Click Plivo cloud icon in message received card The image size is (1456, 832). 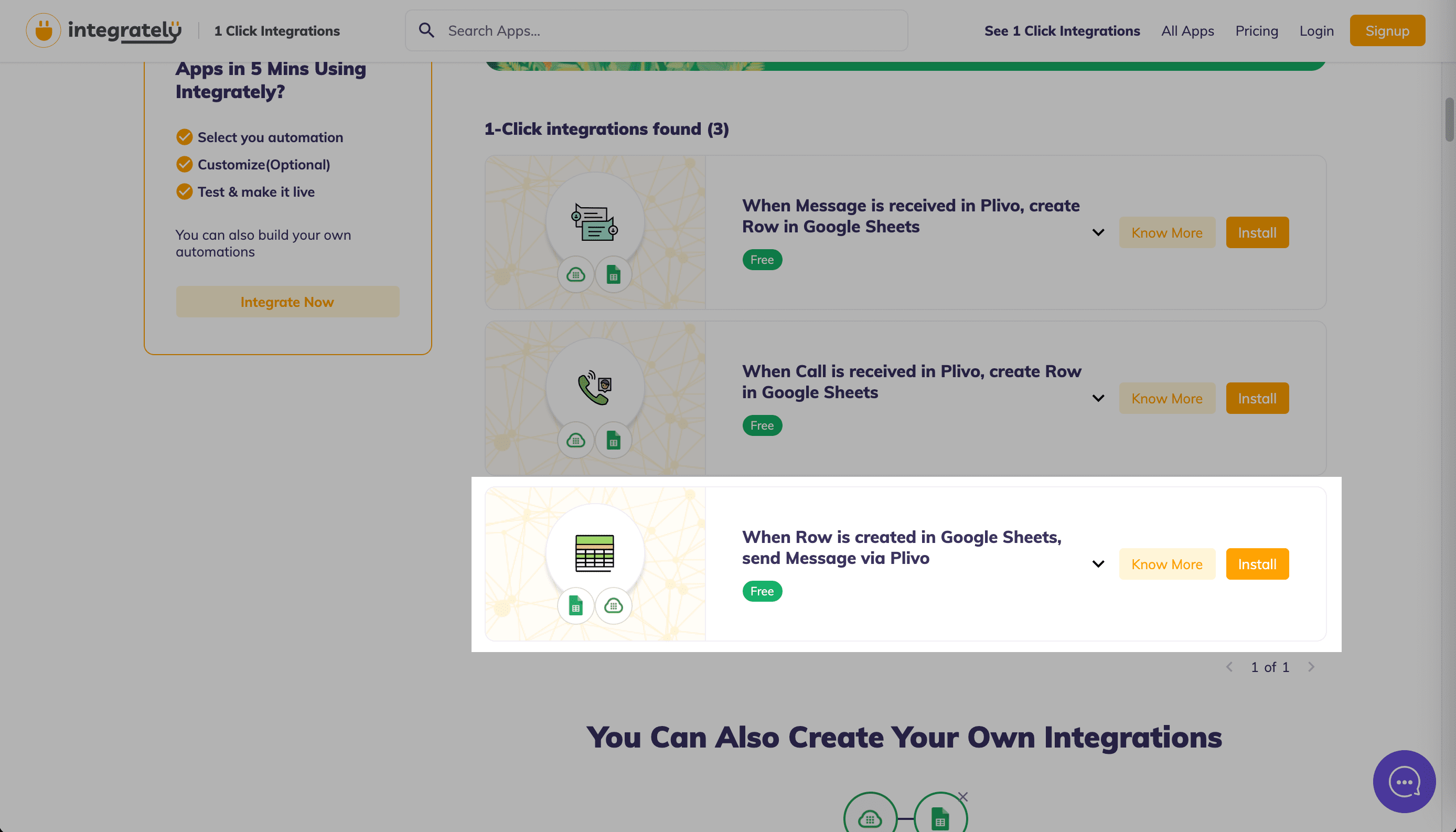pos(576,275)
